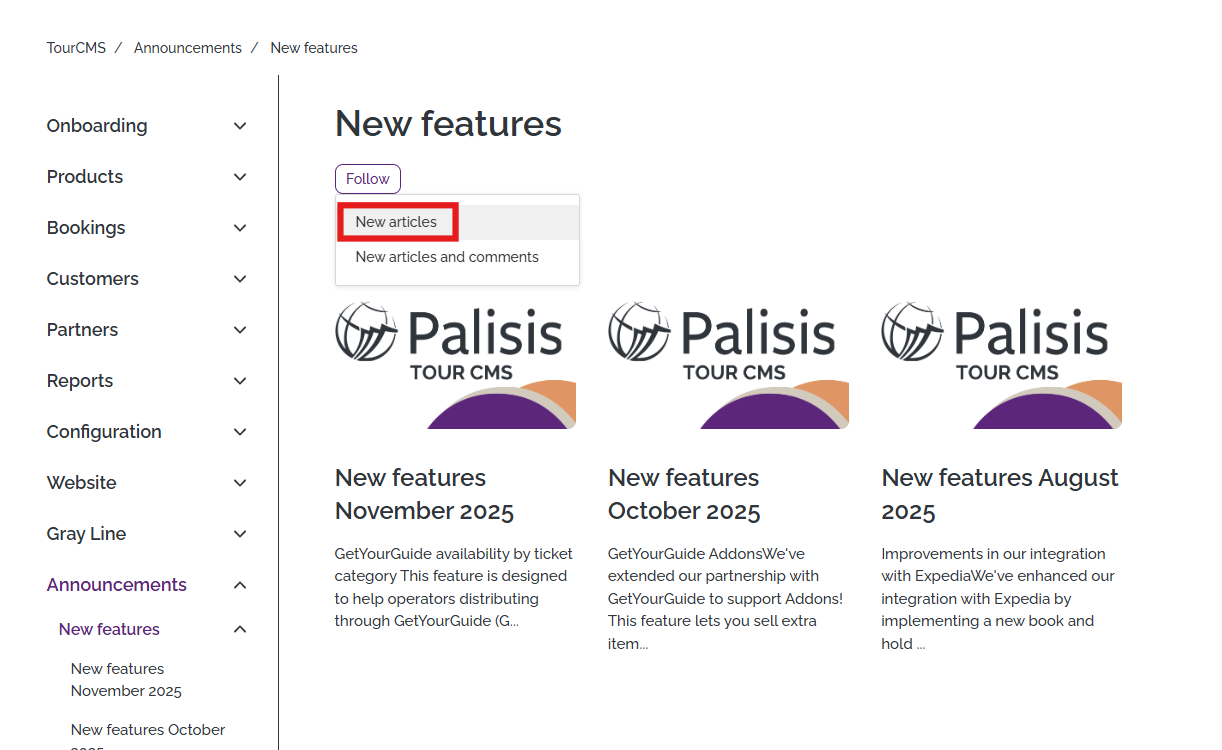
Task: Click GetYourGuide Addons excerpt text
Action: pyautogui.click(x=726, y=598)
